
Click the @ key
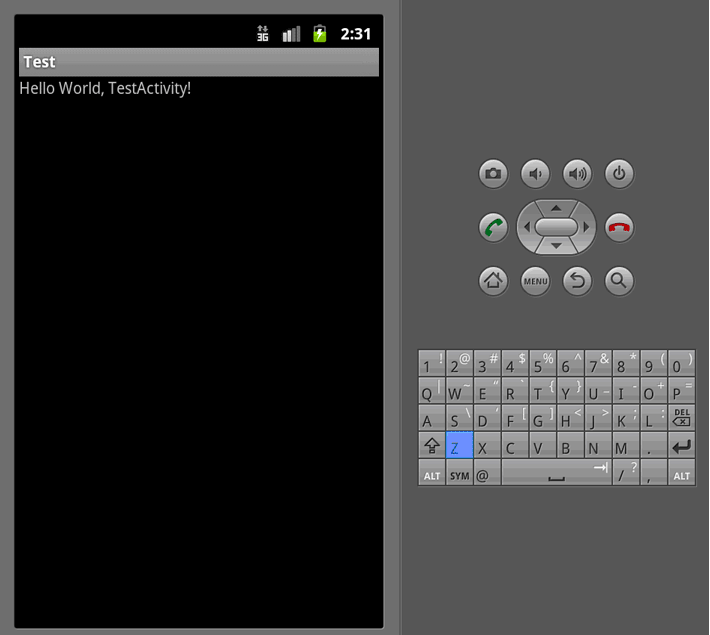[x=487, y=472]
